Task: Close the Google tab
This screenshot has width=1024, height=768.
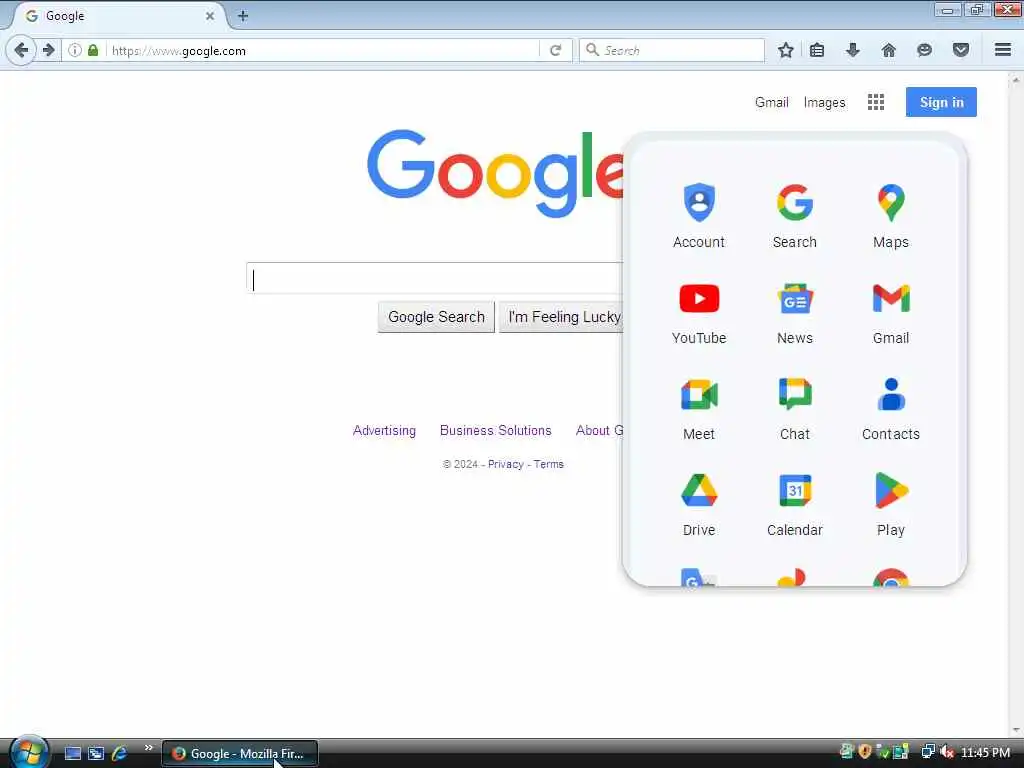Action: 210,16
